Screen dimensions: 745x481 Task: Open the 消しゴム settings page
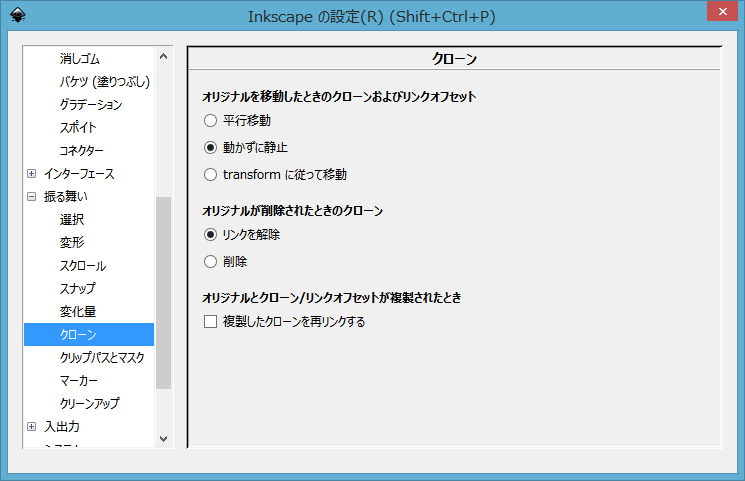coord(79,59)
